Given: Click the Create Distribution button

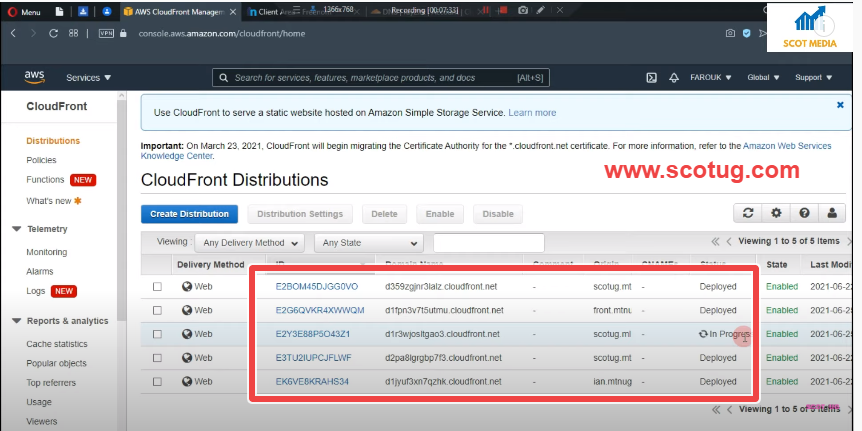Looking at the screenshot, I should coord(189,214).
